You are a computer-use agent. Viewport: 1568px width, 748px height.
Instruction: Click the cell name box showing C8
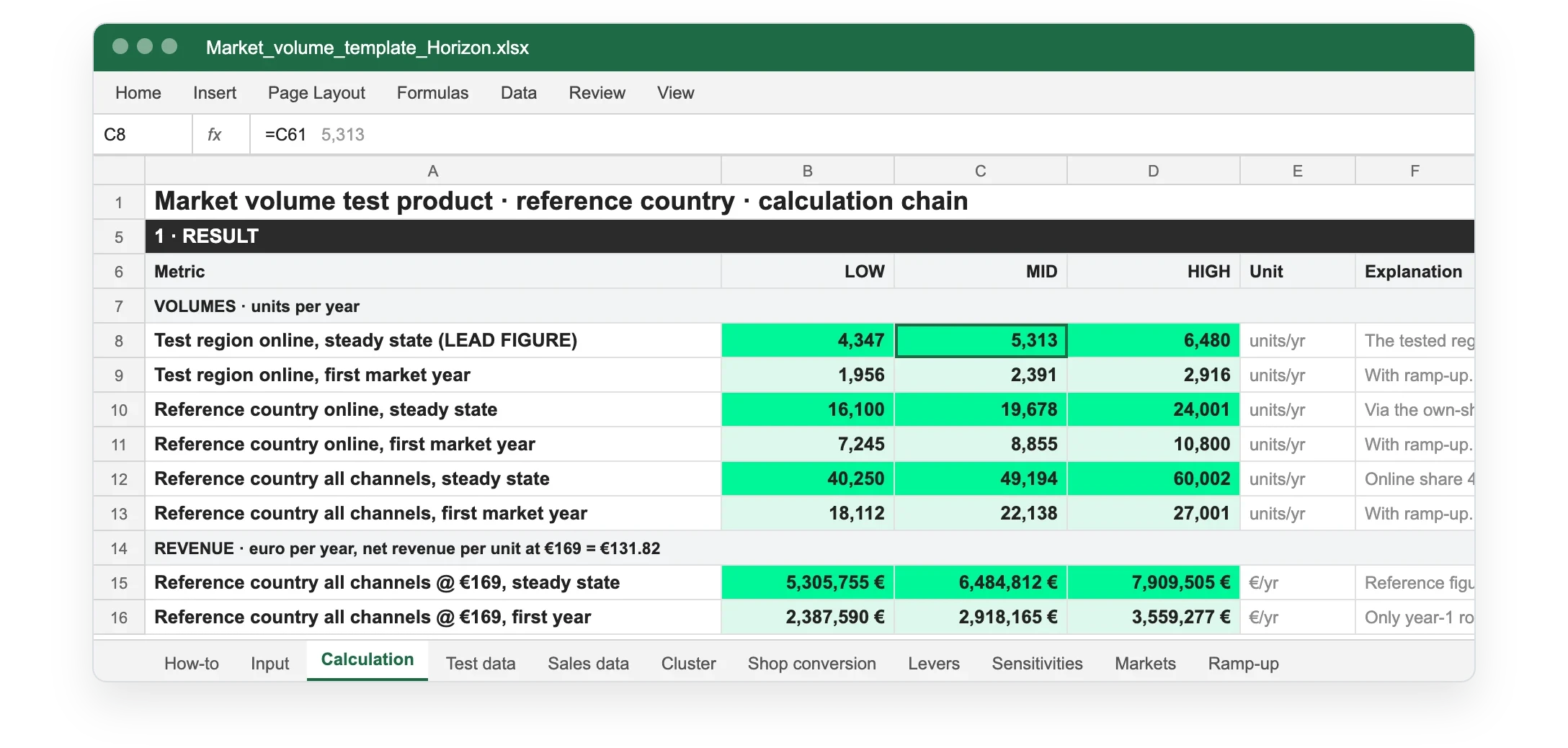(x=143, y=135)
